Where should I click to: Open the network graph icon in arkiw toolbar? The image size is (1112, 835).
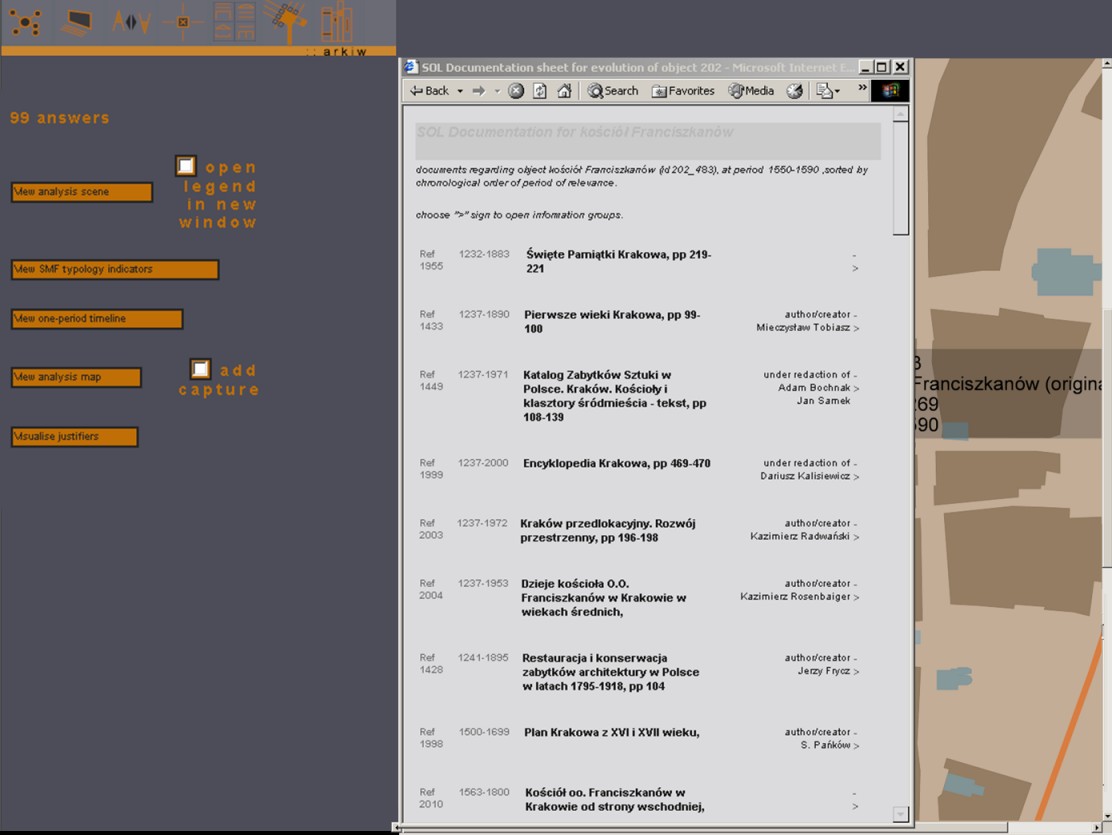click(x=25, y=22)
